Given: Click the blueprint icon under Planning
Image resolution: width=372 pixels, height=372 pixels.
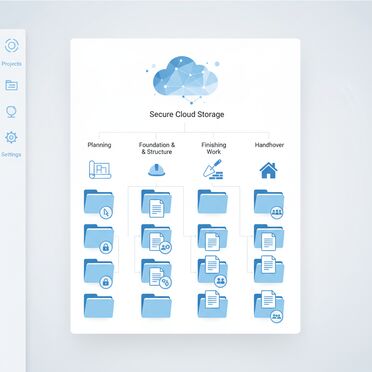Looking at the screenshot, I should (x=100, y=170).
